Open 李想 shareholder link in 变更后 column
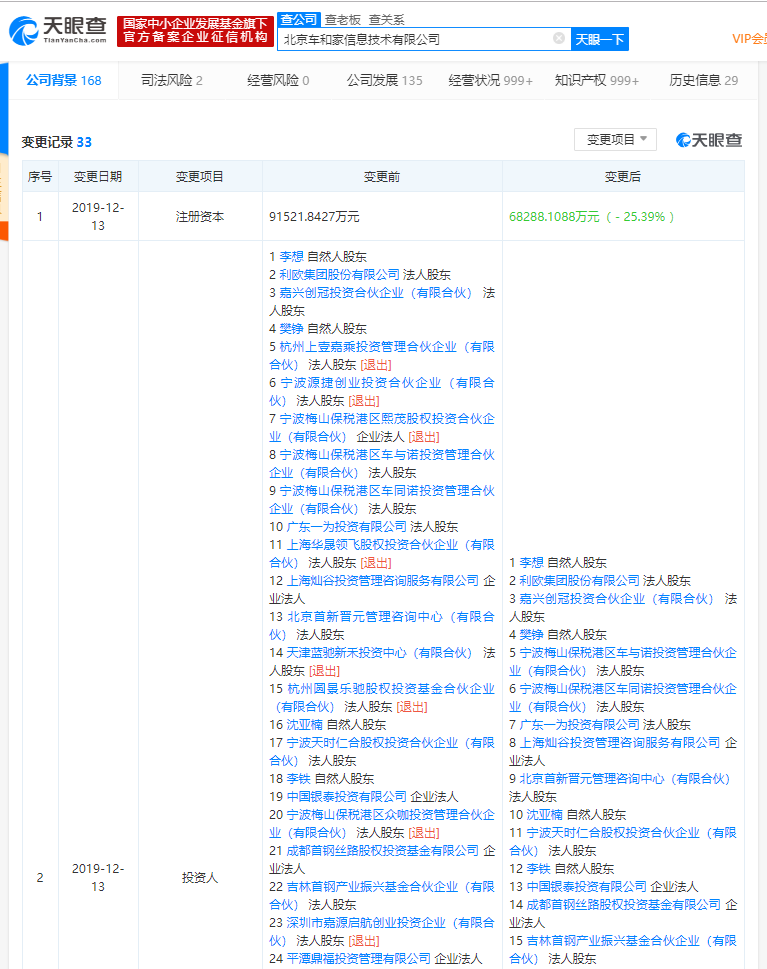 [x=532, y=562]
